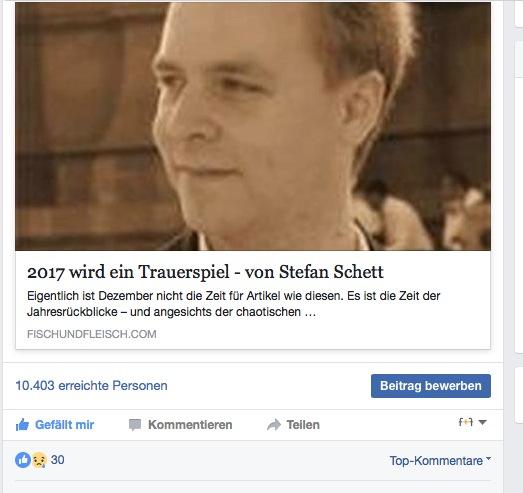Click the share arrow icon beside Teilen
523x493 pixels.
click(274, 425)
